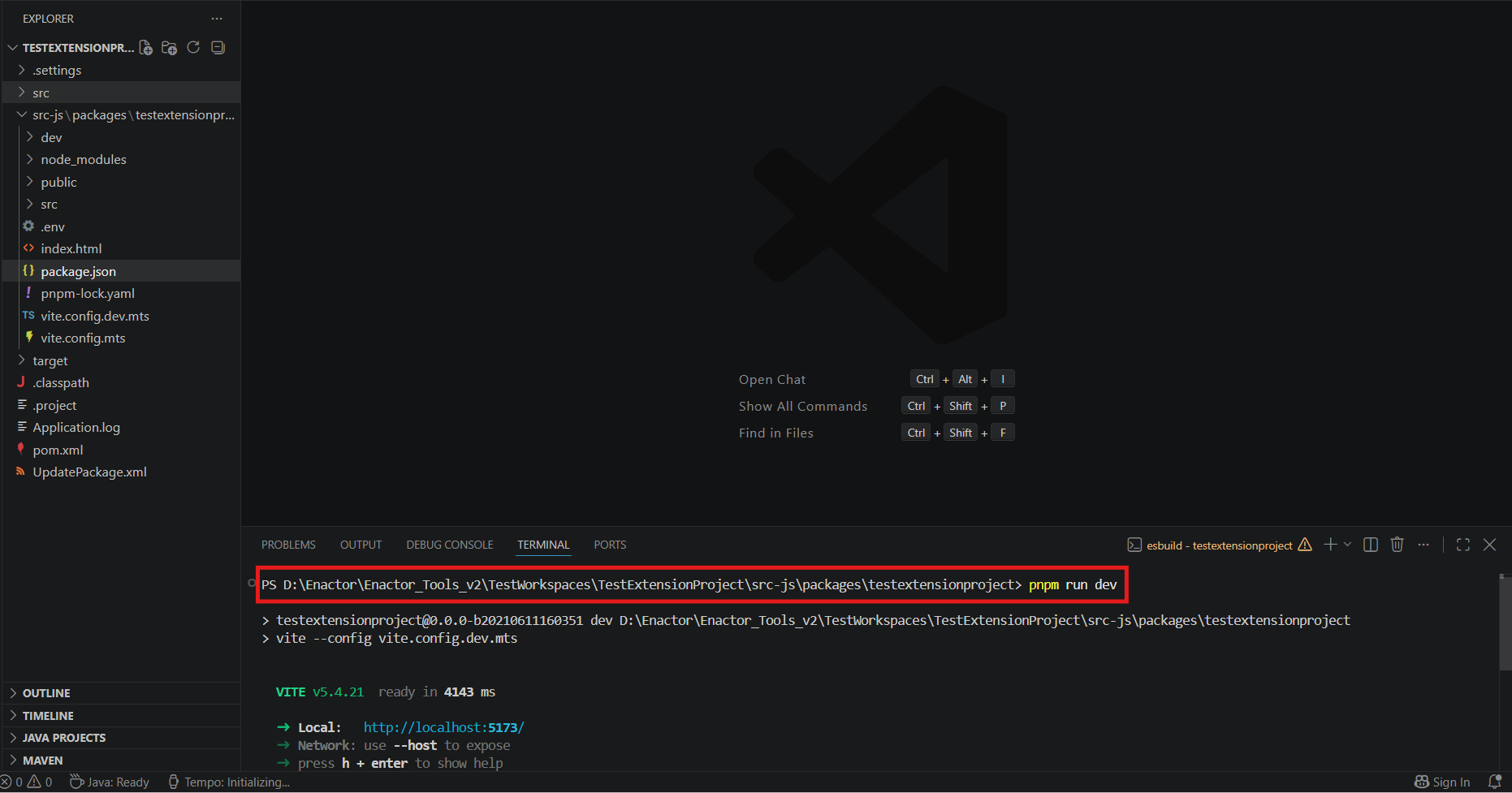Select the esbuild - testextensionproject terminal
This screenshot has width=1512, height=793.
(x=1219, y=545)
